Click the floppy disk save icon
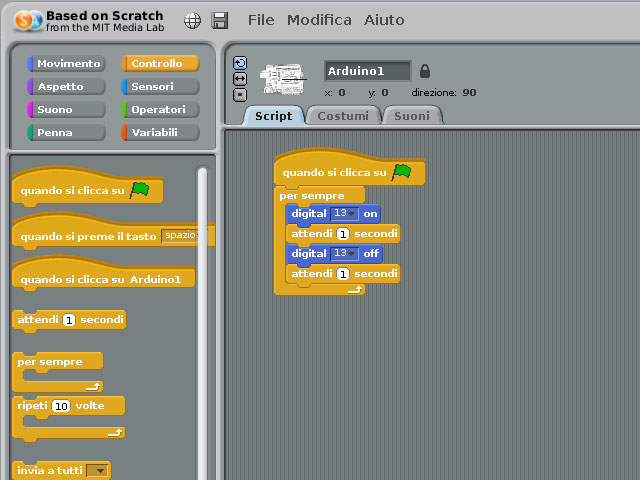This screenshot has height=480, width=640. 220,21
